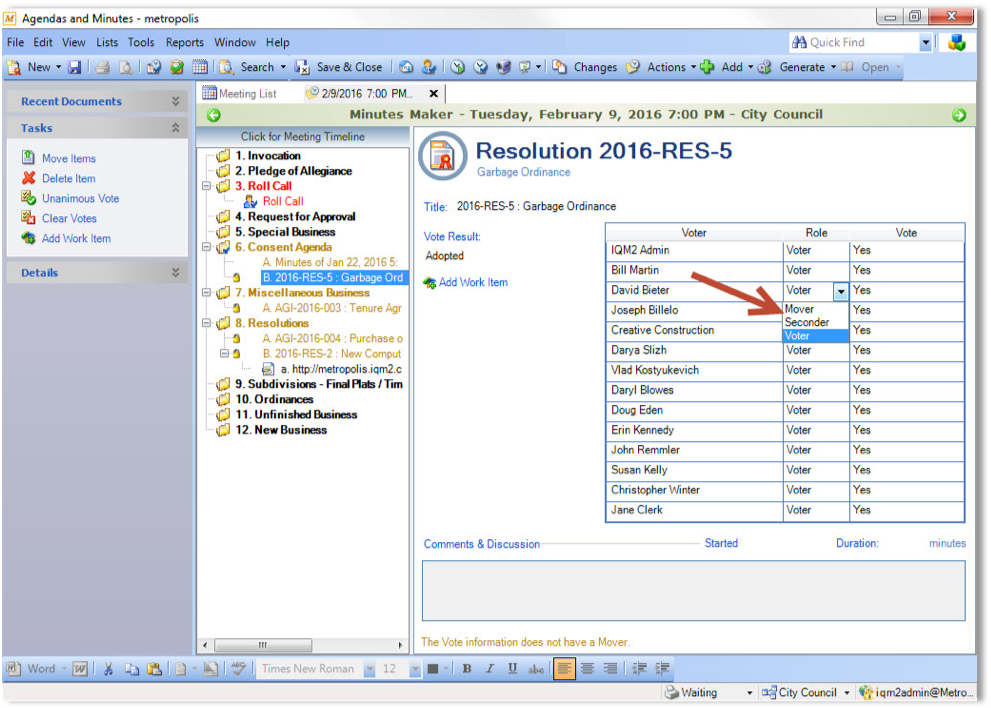Toggle Underline formatting
991x708 pixels.
(513, 669)
